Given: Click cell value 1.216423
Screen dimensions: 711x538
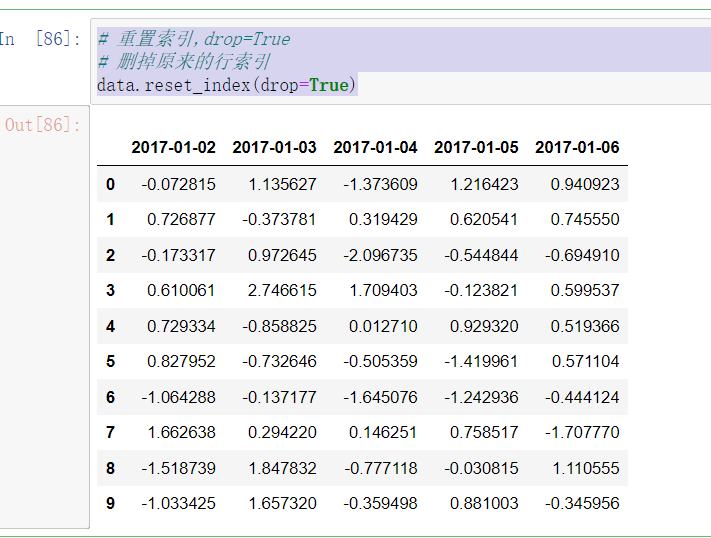Looking at the screenshot, I should click(x=484, y=184).
